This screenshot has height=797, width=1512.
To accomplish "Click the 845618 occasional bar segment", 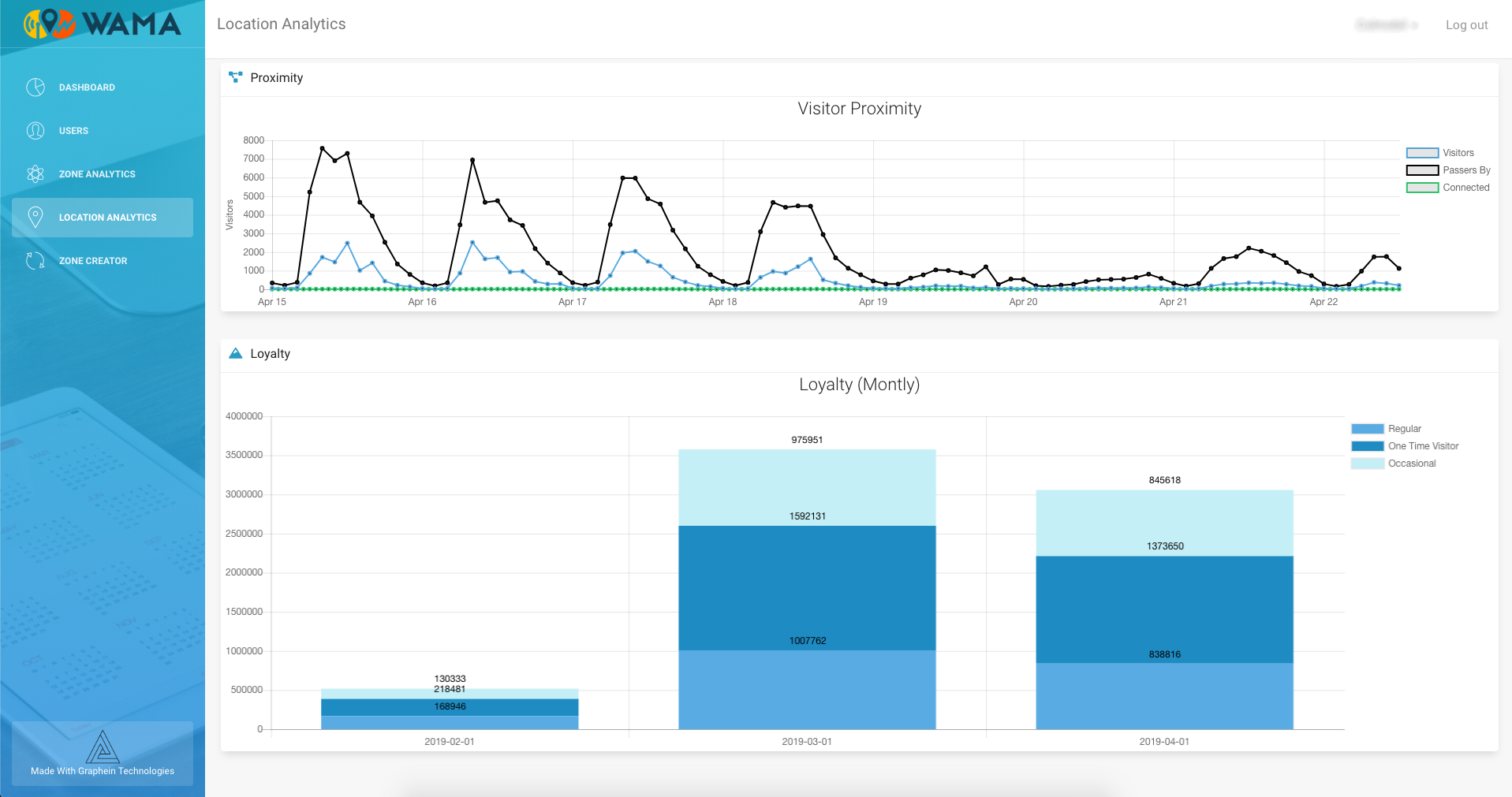I will click(1164, 523).
